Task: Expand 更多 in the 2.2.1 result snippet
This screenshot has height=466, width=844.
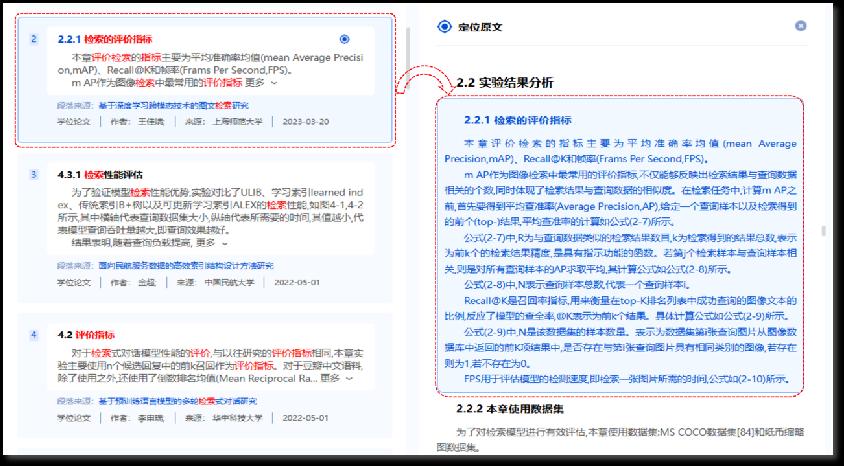Action: coord(261,82)
